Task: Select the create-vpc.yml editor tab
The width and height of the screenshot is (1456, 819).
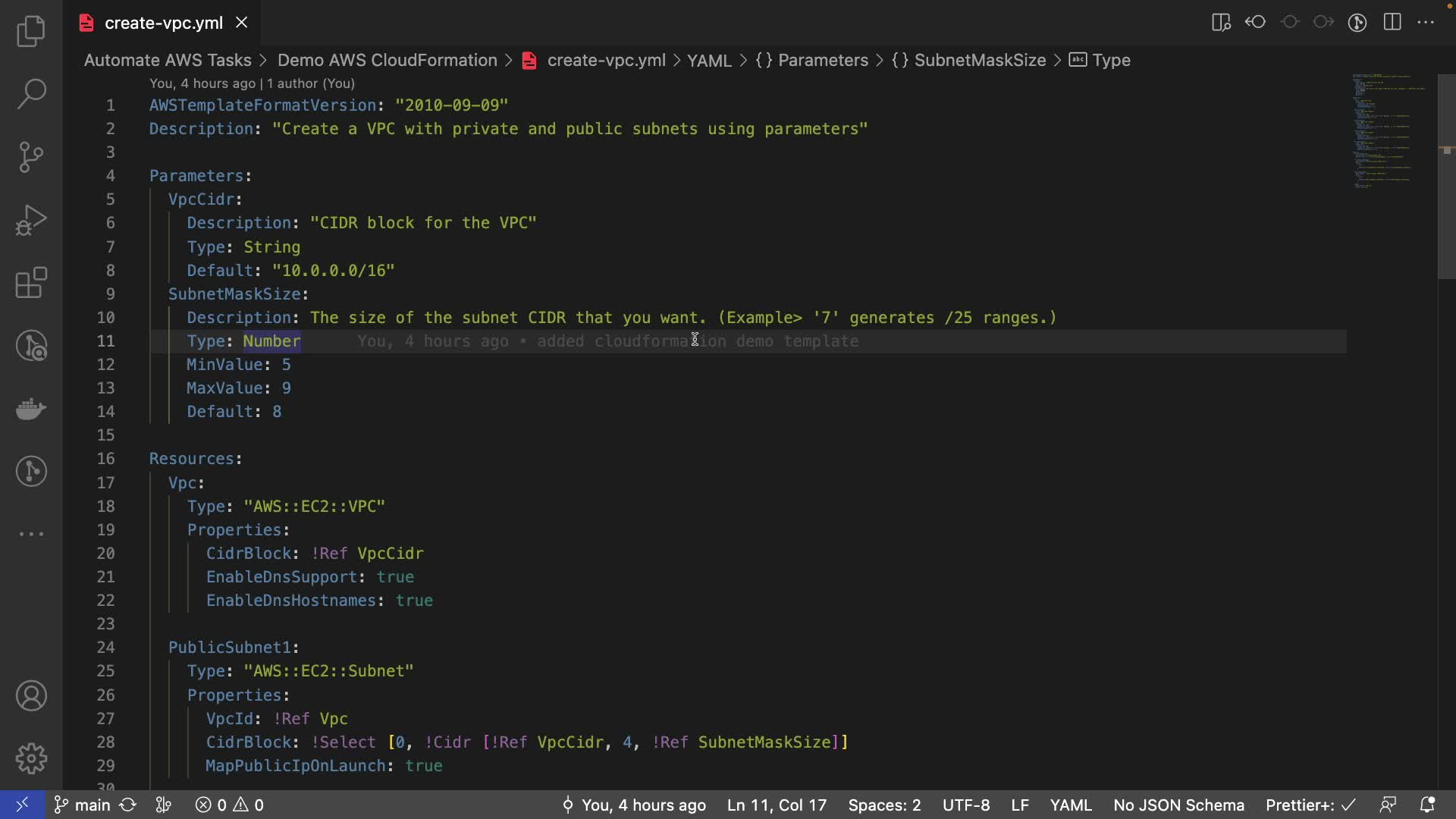Action: (x=163, y=23)
